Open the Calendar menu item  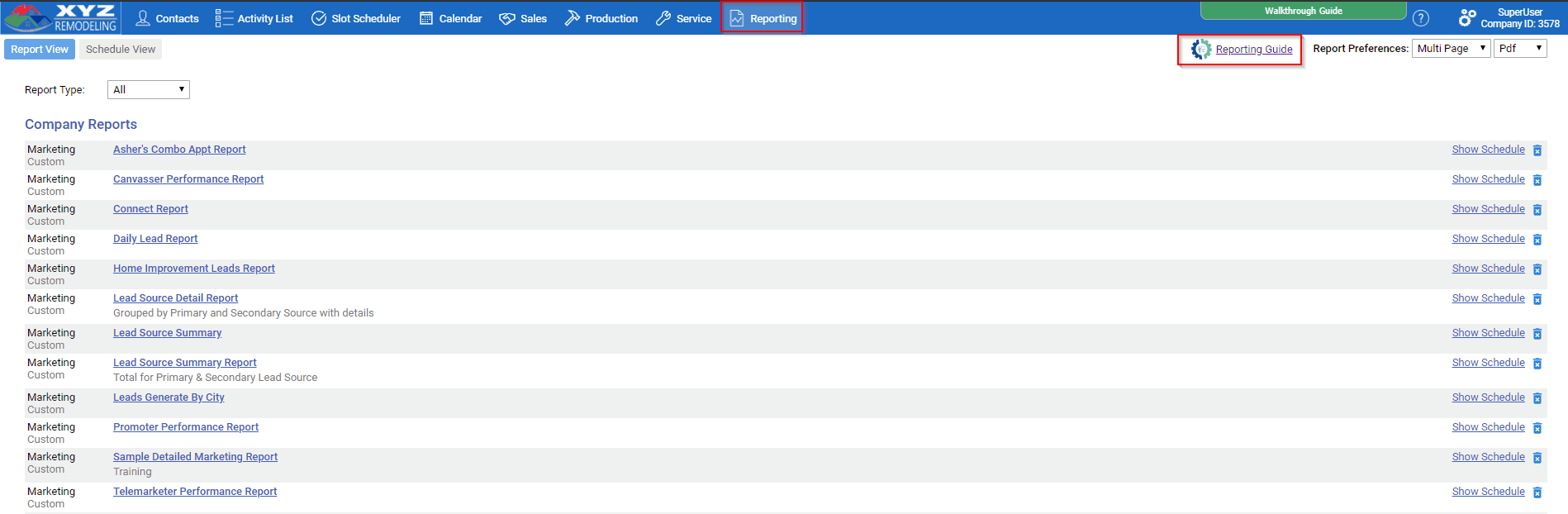[x=451, y=18]
